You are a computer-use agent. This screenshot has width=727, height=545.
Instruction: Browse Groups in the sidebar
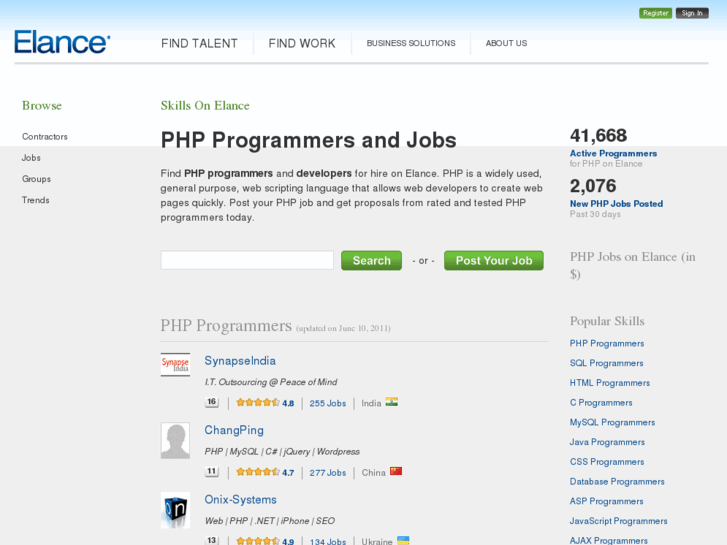pyautogui.click(x=36, y=179)
